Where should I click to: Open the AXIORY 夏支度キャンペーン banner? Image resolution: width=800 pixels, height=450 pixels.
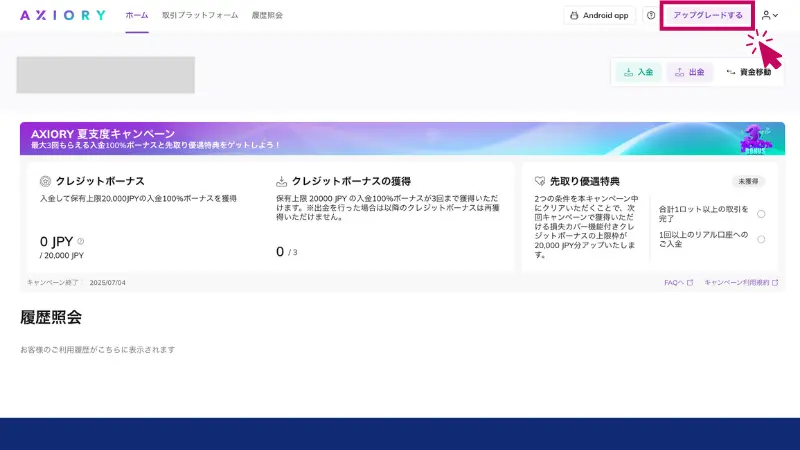(x=402, y=138)
